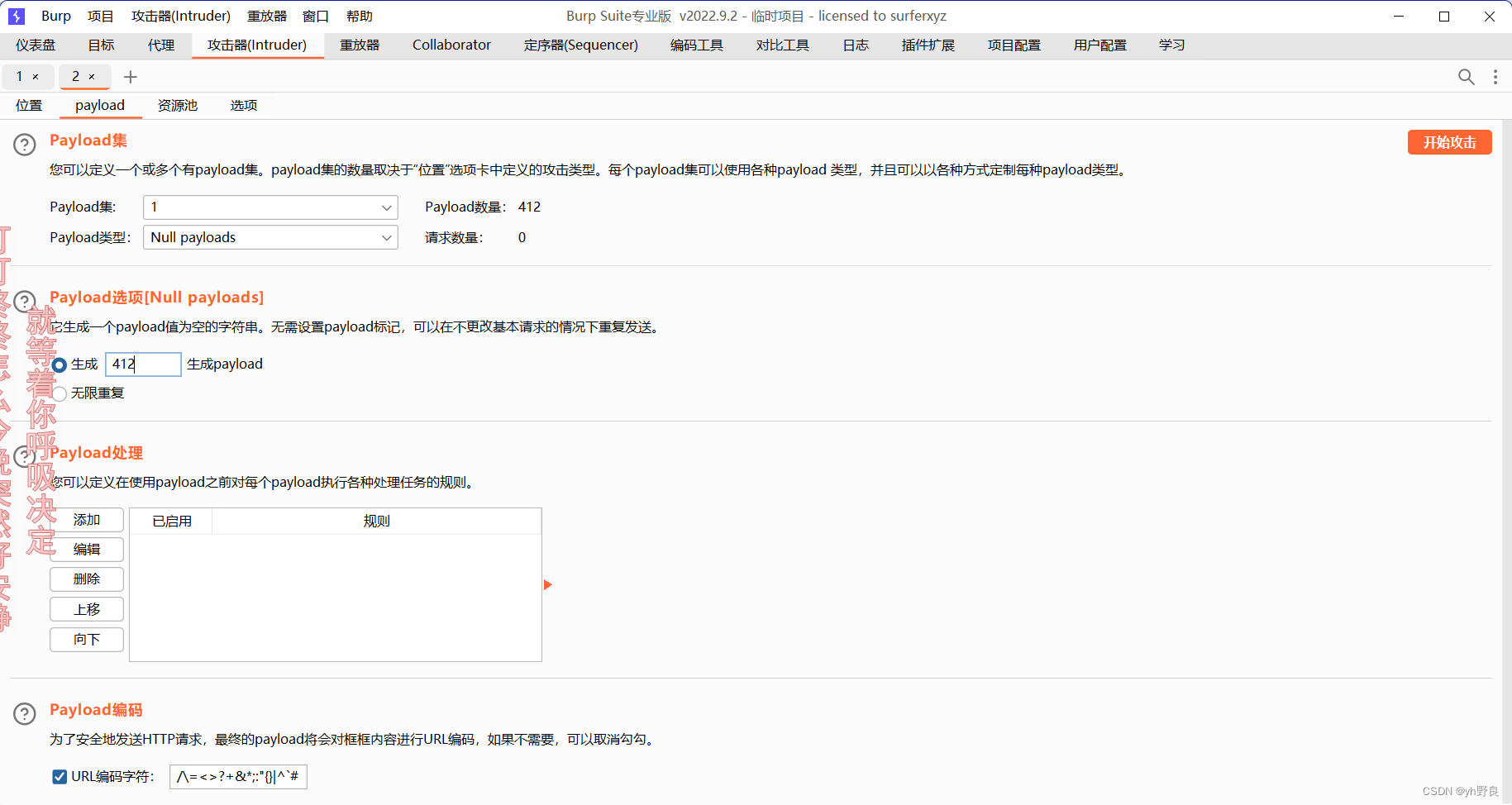Switch to the 代理 tab
Image resolution: width=1512 pixels, height=805 pixels.
coord(161,45)
